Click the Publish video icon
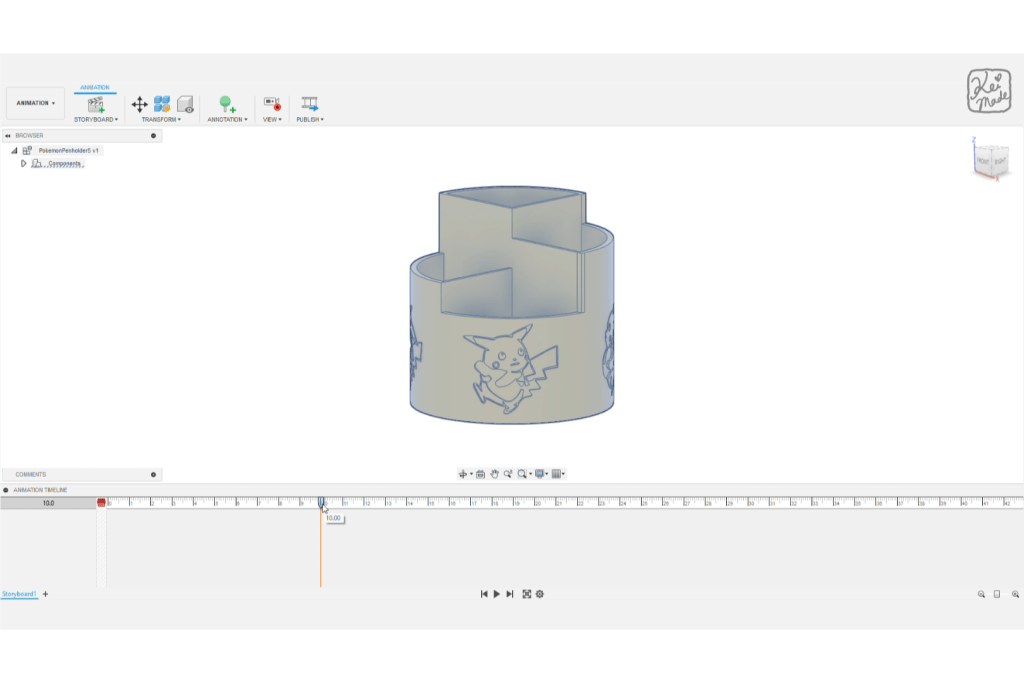 tap(310, 104)
